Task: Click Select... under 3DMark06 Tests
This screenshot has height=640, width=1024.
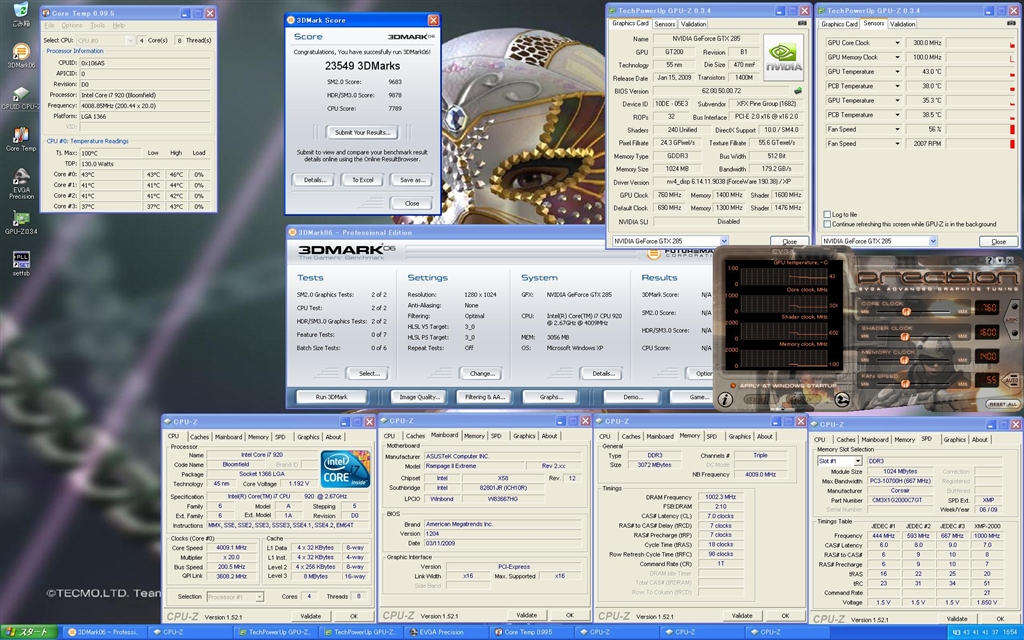Action: click(x=369, y=374)
